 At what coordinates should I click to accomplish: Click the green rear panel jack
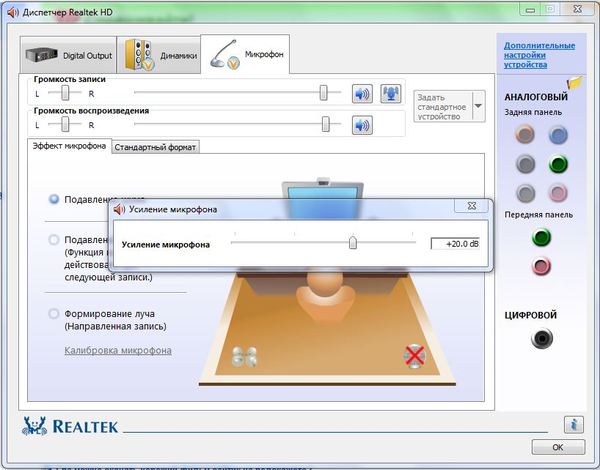click(x=558, y=164)
